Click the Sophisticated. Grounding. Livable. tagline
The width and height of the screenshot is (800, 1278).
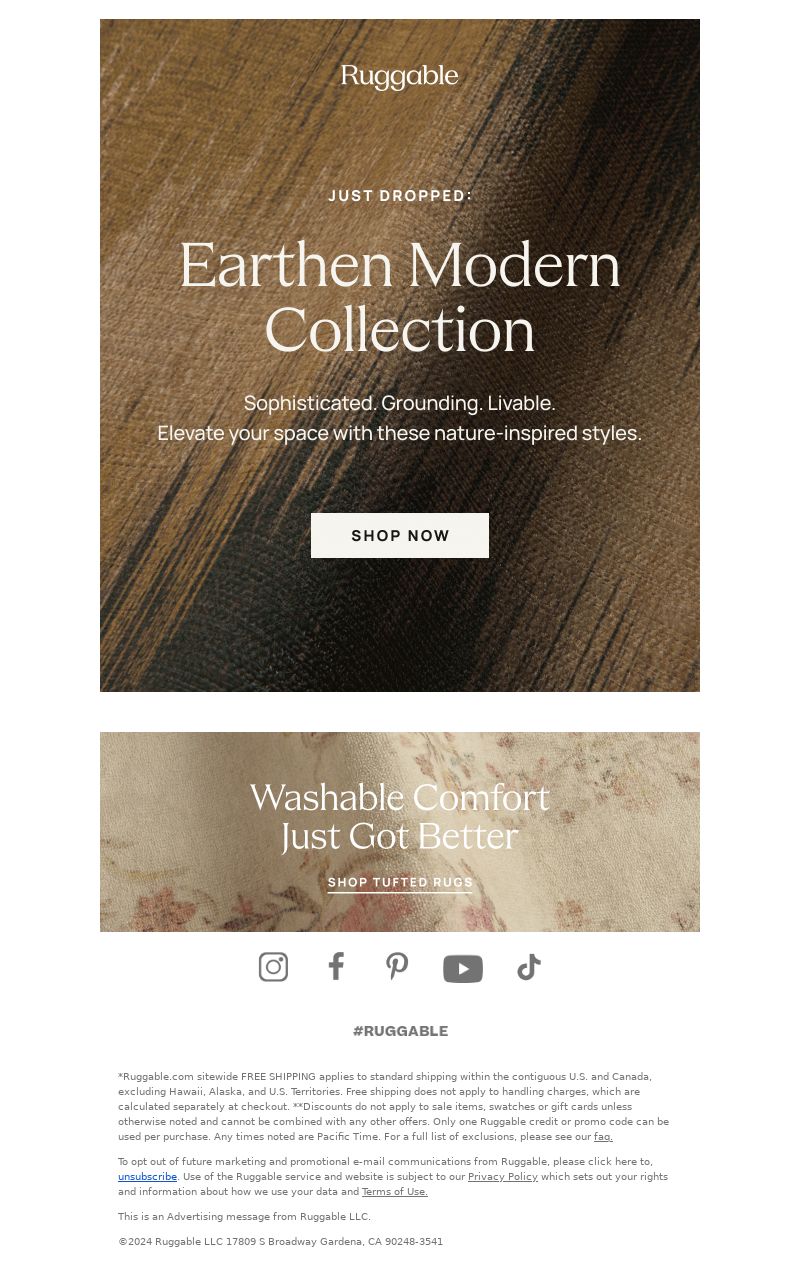pyautogui.click(x=400, y=403)
